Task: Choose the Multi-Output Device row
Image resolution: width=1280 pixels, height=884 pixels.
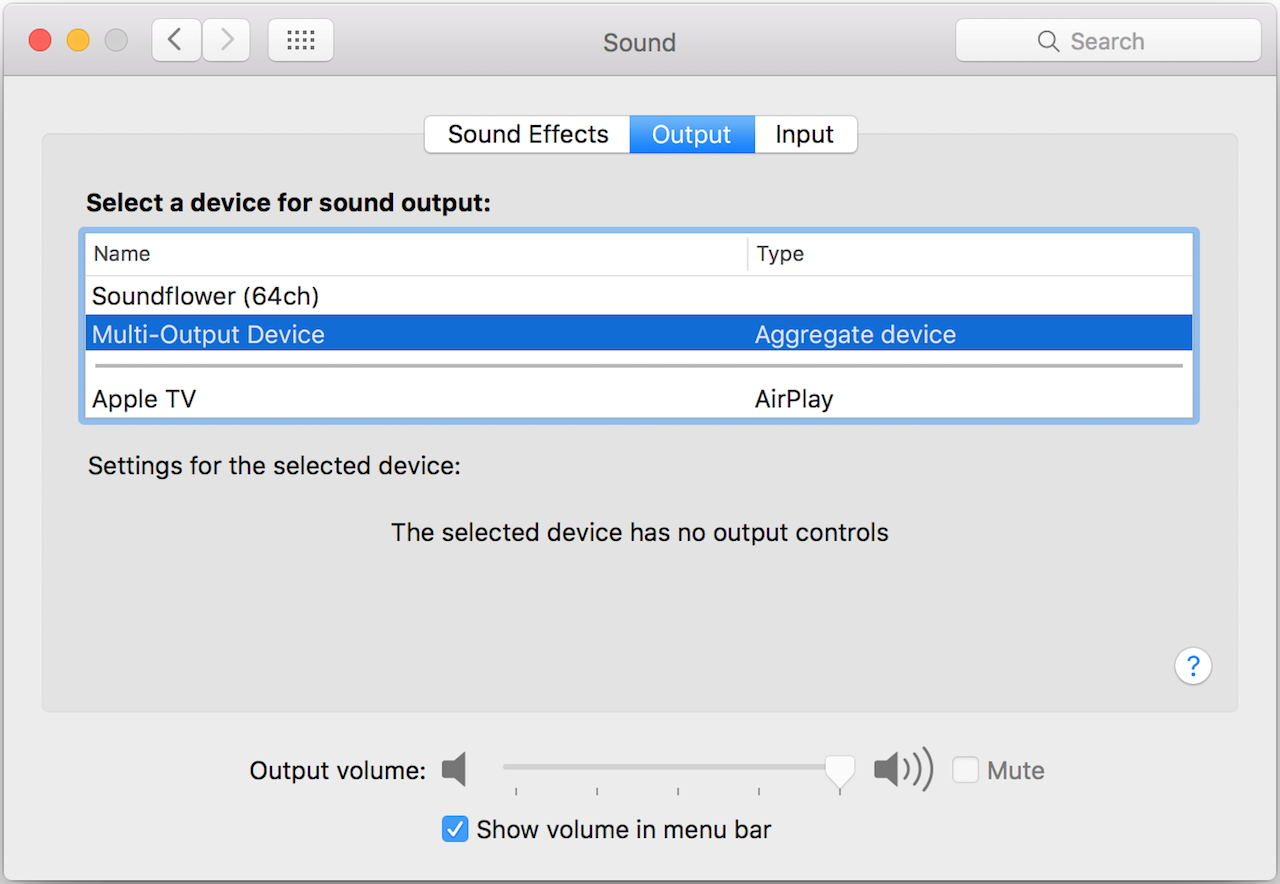Action: click(209, 334)
